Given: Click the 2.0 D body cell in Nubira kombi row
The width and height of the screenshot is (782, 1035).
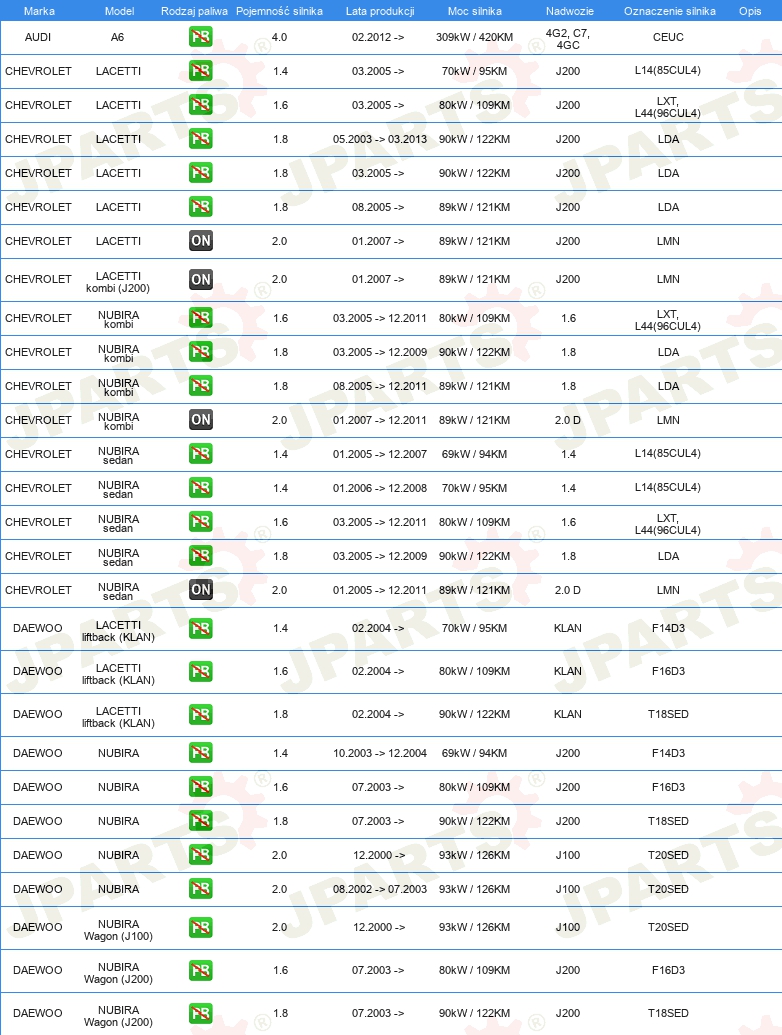Looking at the screenshot, I should click(568, 420).
